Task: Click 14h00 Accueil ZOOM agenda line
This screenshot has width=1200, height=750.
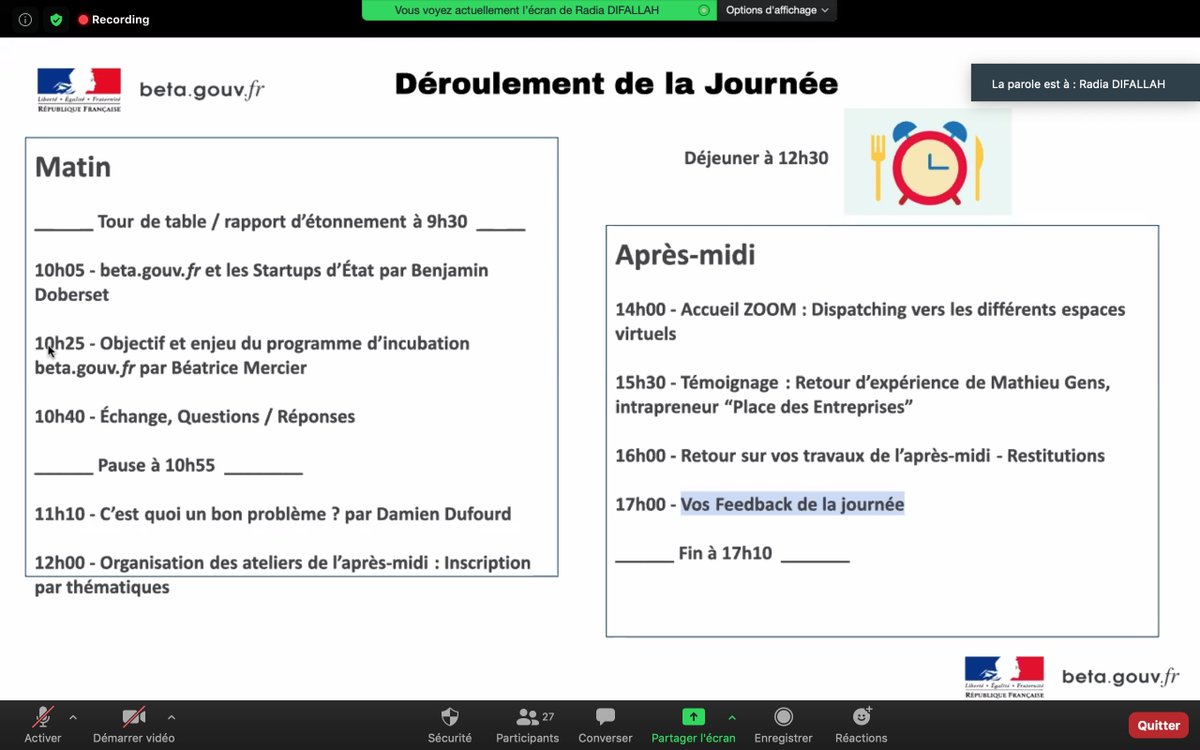Action: [870, 321]
